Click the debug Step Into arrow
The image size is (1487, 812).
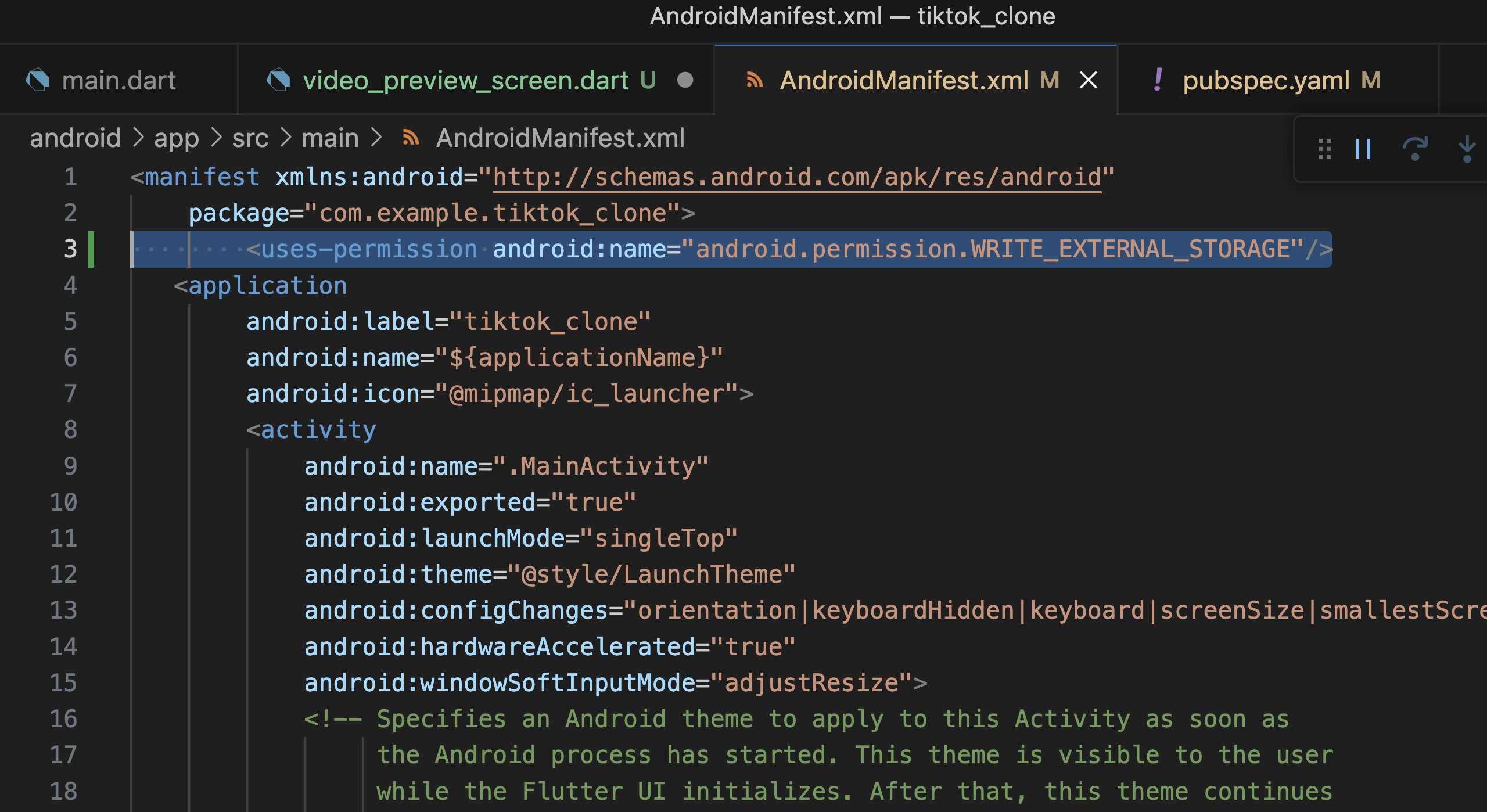click(x=1467, y=149)
